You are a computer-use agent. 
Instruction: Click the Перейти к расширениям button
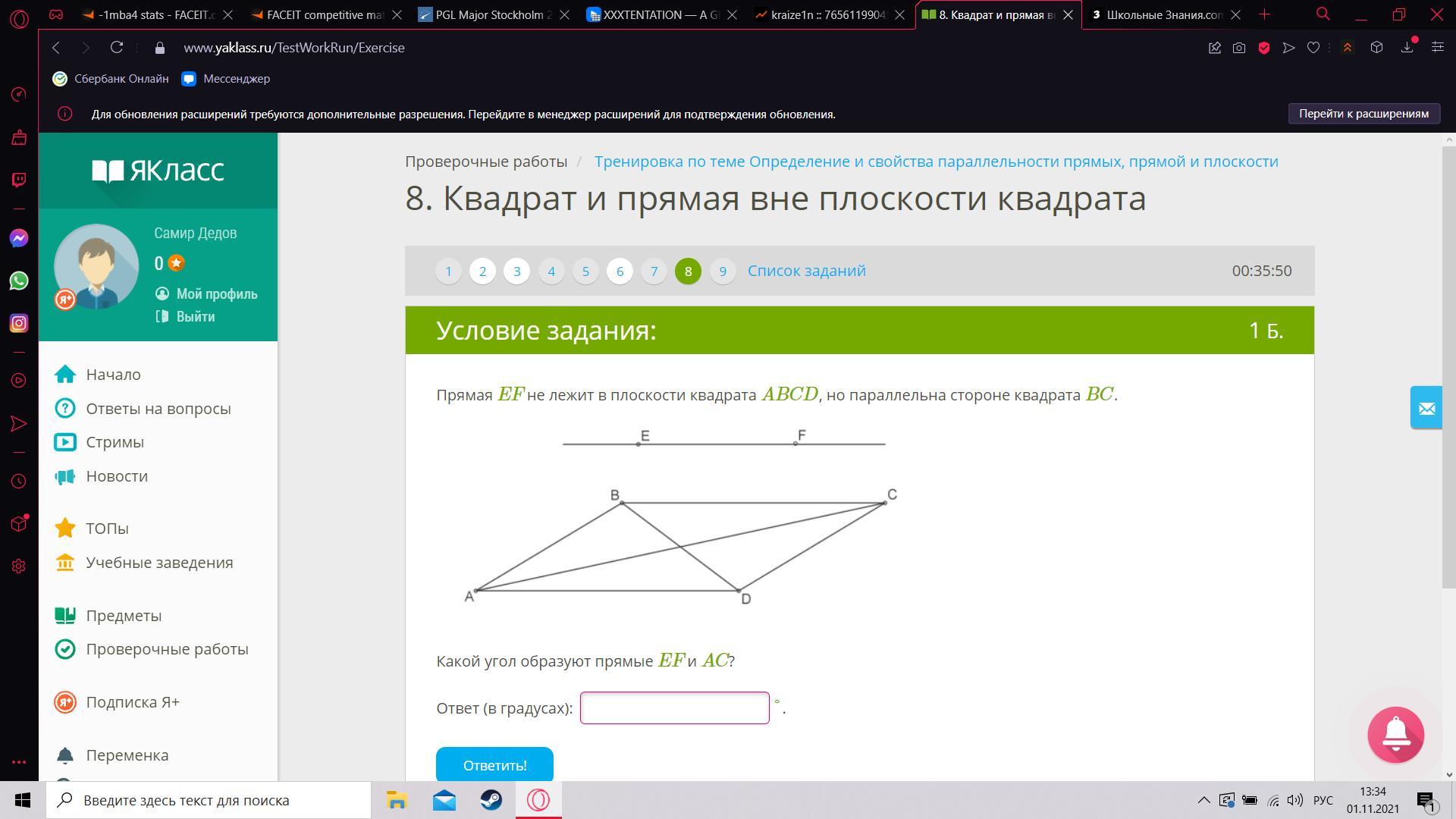pos(1363,114)
